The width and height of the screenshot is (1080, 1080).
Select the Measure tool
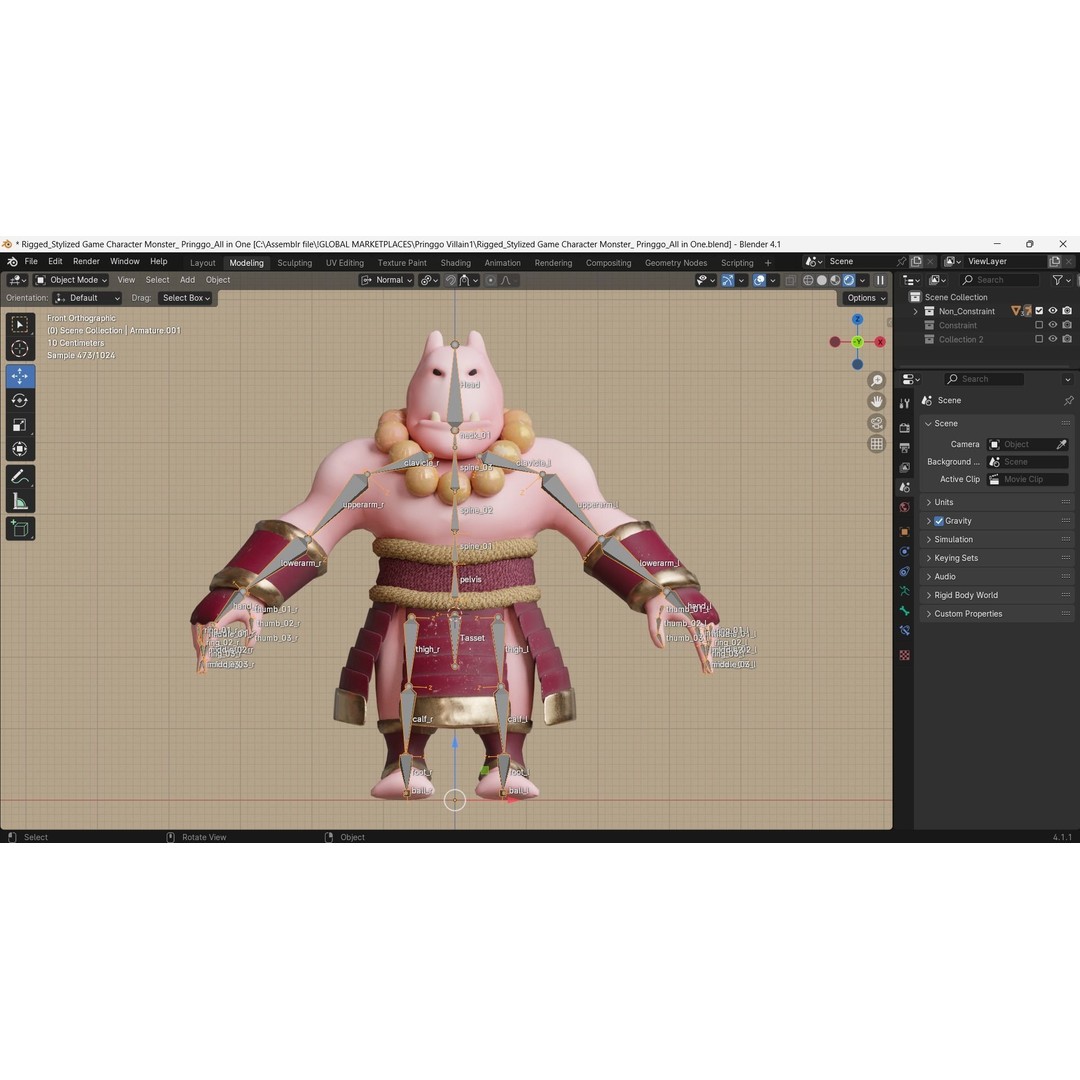click(x=20, y=501)
